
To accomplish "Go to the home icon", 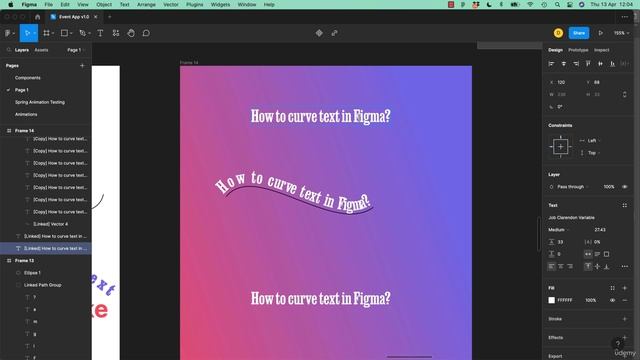I will click(38, 17).
